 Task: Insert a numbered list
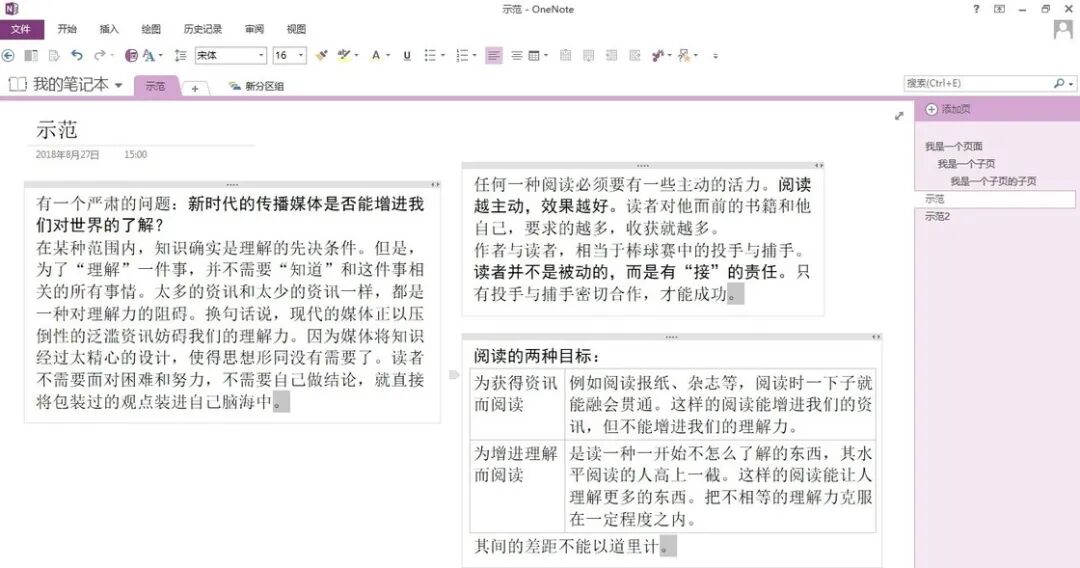click(462, 55)
